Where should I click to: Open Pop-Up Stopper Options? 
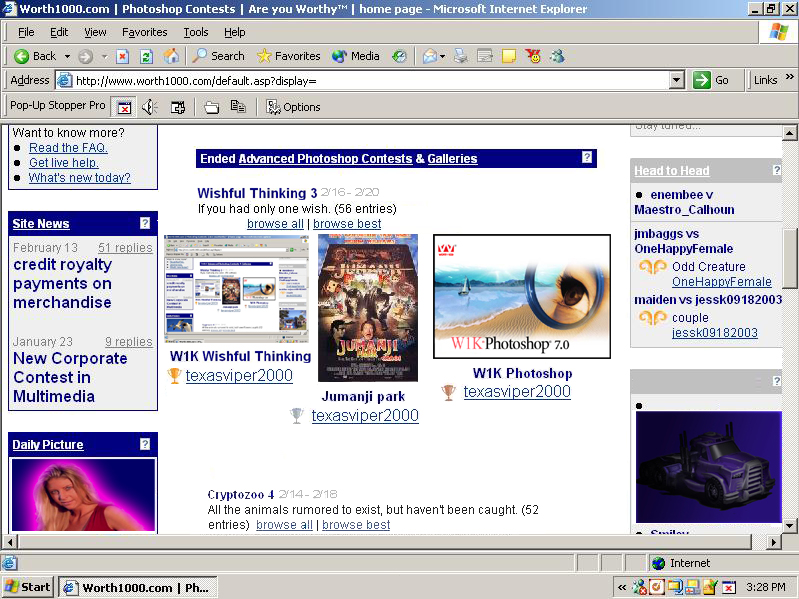(293, 107)
